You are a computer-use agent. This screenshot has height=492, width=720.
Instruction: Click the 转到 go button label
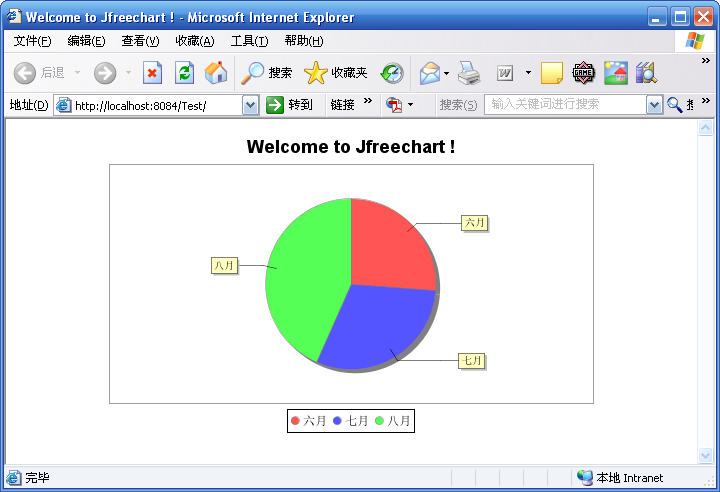pyautogui.click(x=300, y=105)
